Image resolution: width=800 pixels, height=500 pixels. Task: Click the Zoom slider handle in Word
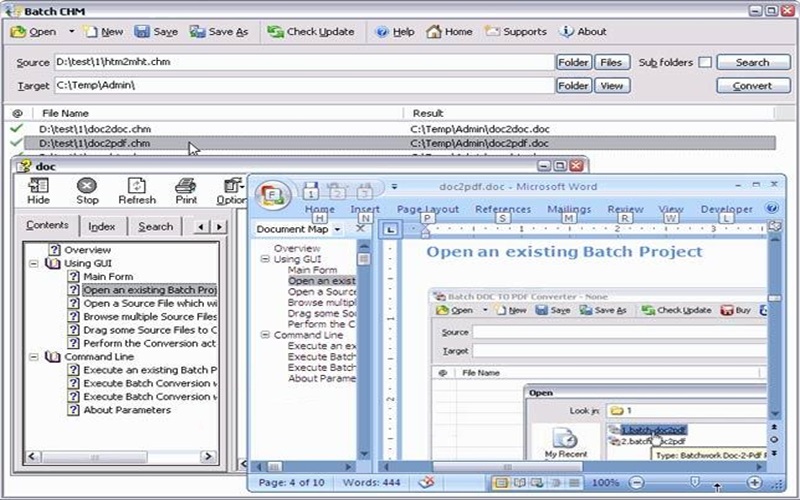point(694,482)
